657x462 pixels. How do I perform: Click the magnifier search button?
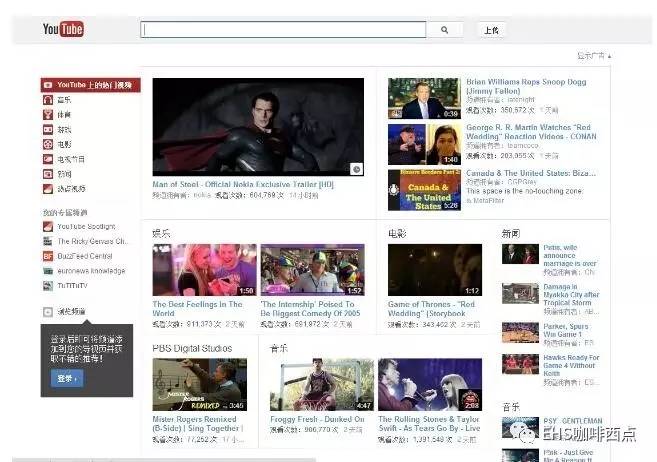445,30
